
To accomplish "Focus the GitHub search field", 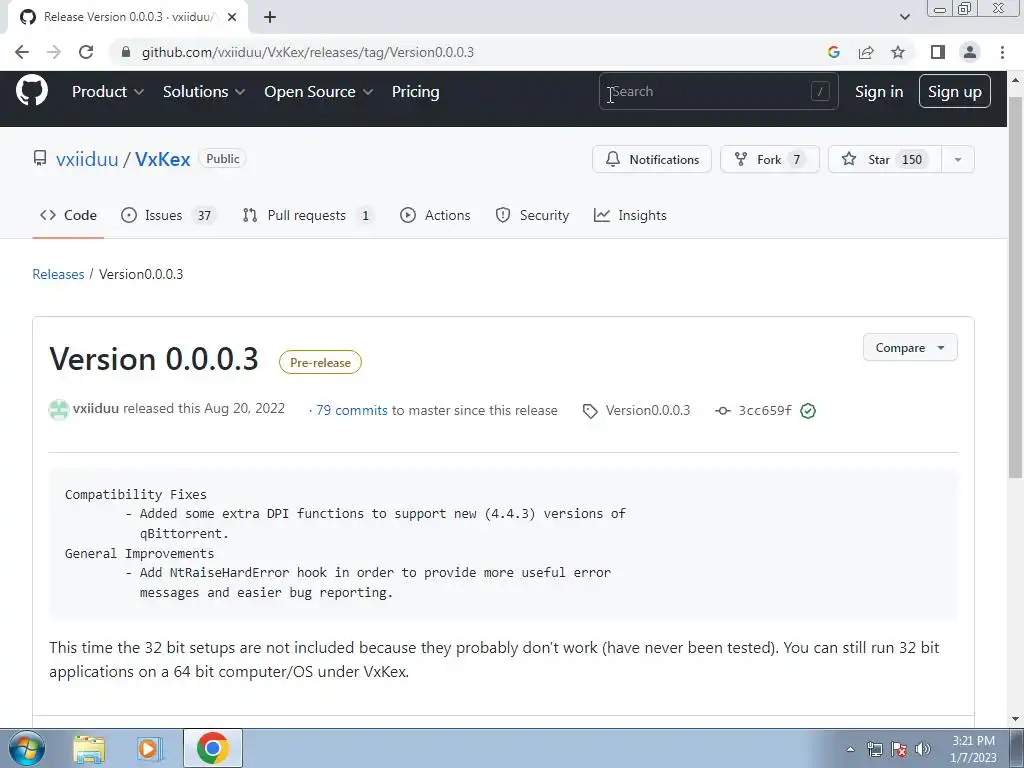I will click(x=718, y=91).
